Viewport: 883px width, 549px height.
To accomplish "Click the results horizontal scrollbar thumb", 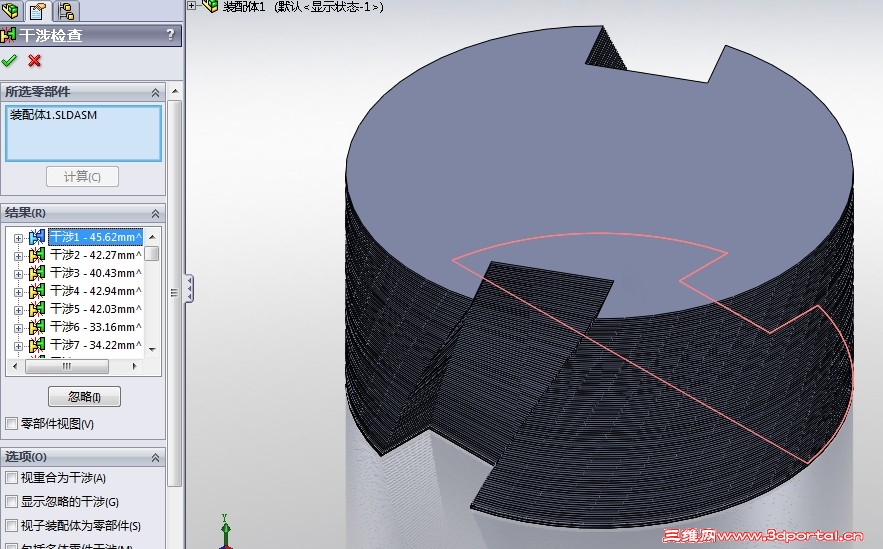I will pyautogui.click(x=67, y=367).
